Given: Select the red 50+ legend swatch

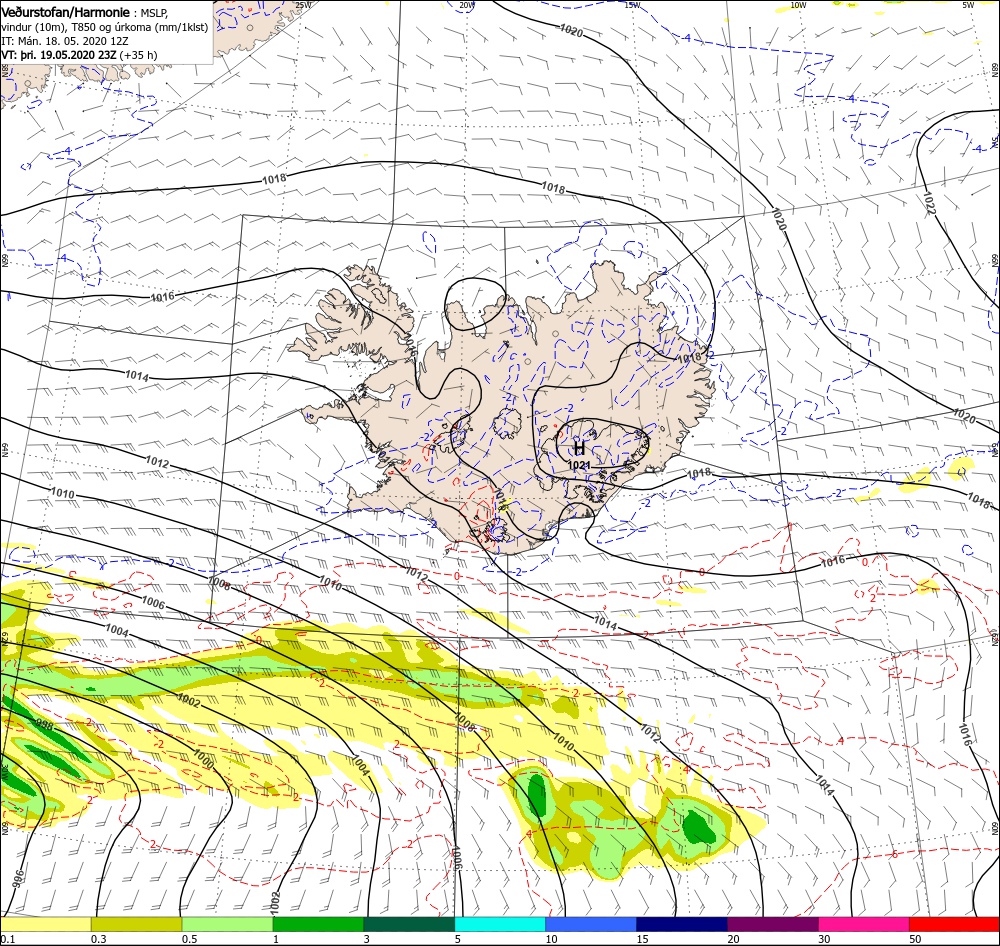Looking at the screenshot, I should [x=954, y=924].
